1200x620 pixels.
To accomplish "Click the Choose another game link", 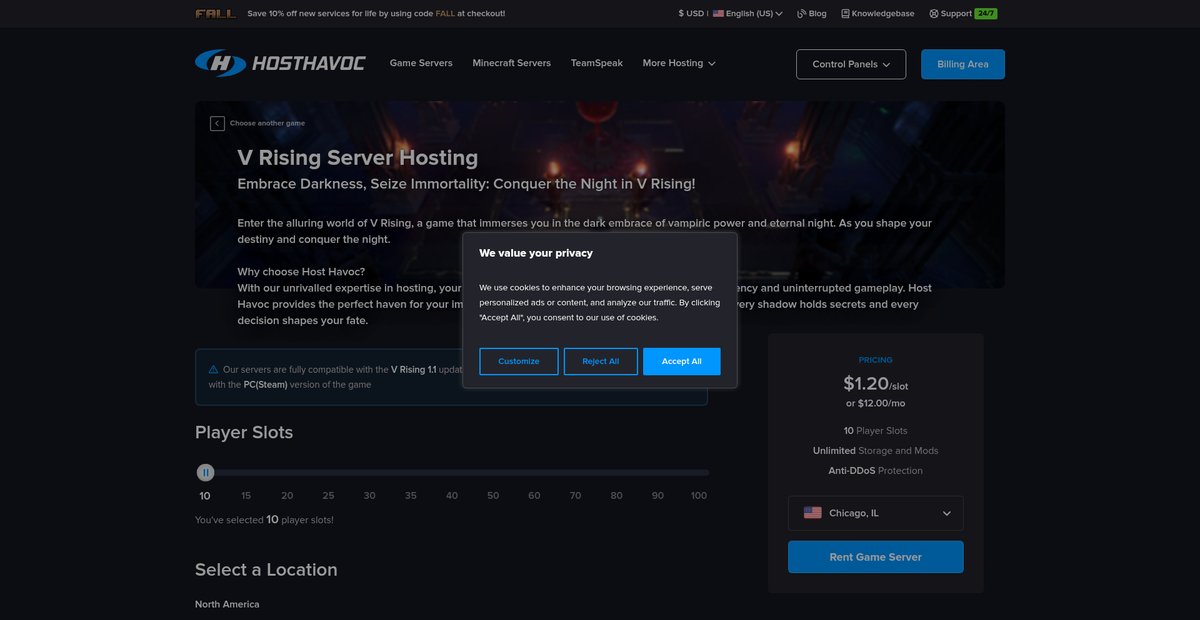I will [267, 123].
